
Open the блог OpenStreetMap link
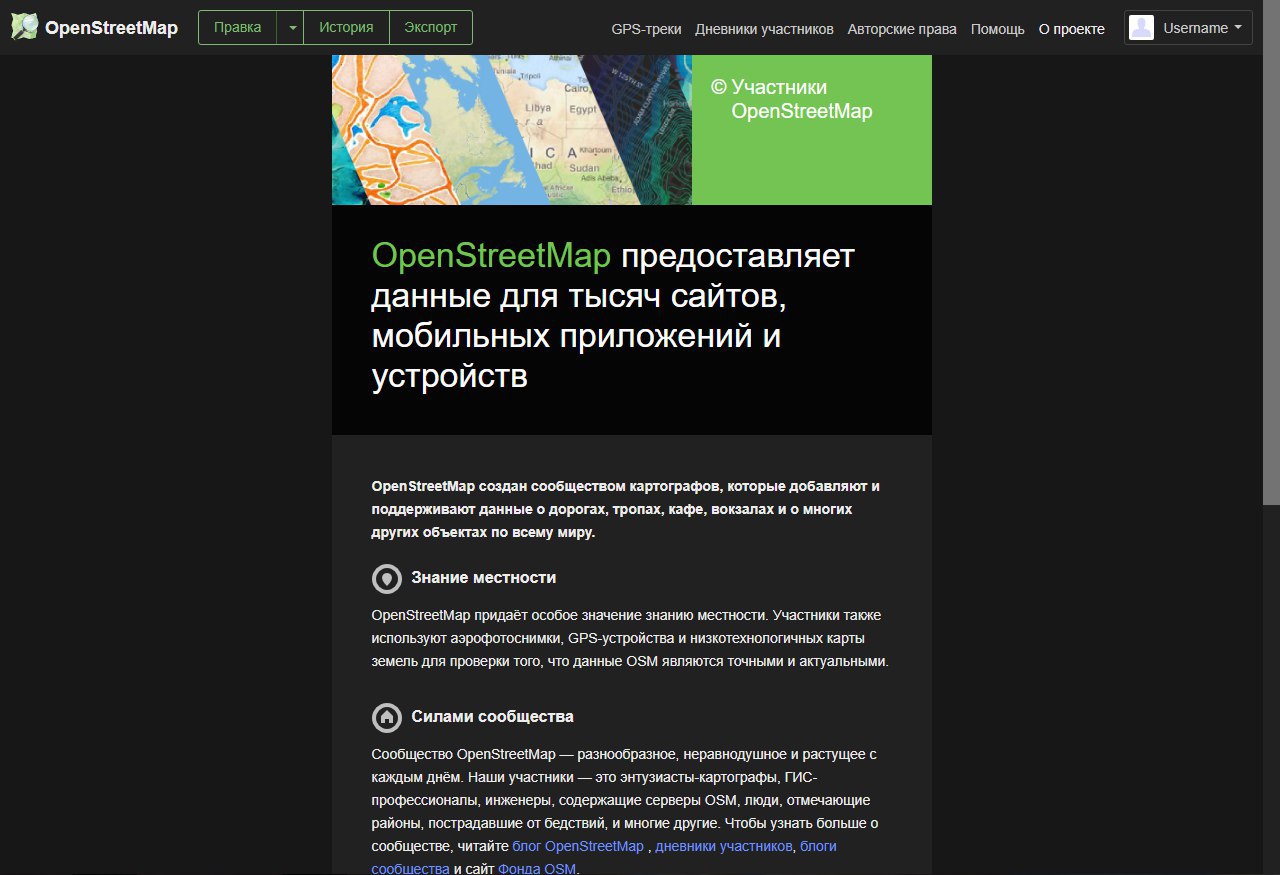(x=578, y=846)
